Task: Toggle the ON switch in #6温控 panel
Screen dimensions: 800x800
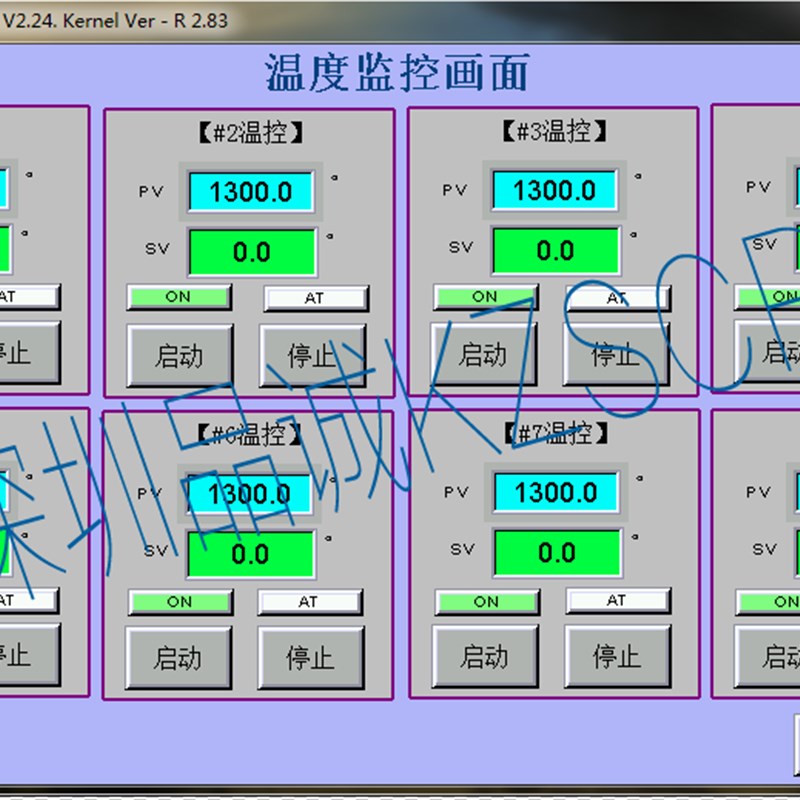Action: click(180, 602)
